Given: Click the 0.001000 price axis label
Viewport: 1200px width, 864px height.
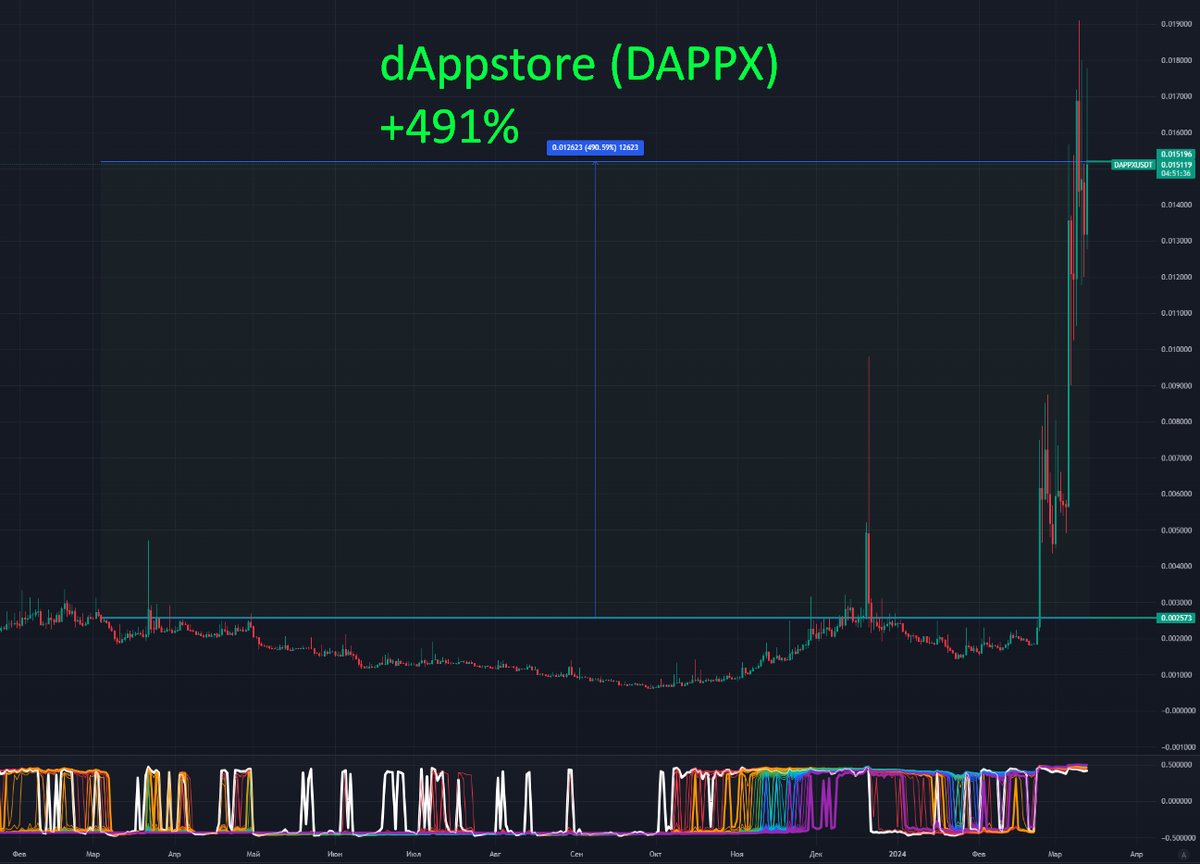Looking at the screenshot, I should click(x=1177, y=675).
